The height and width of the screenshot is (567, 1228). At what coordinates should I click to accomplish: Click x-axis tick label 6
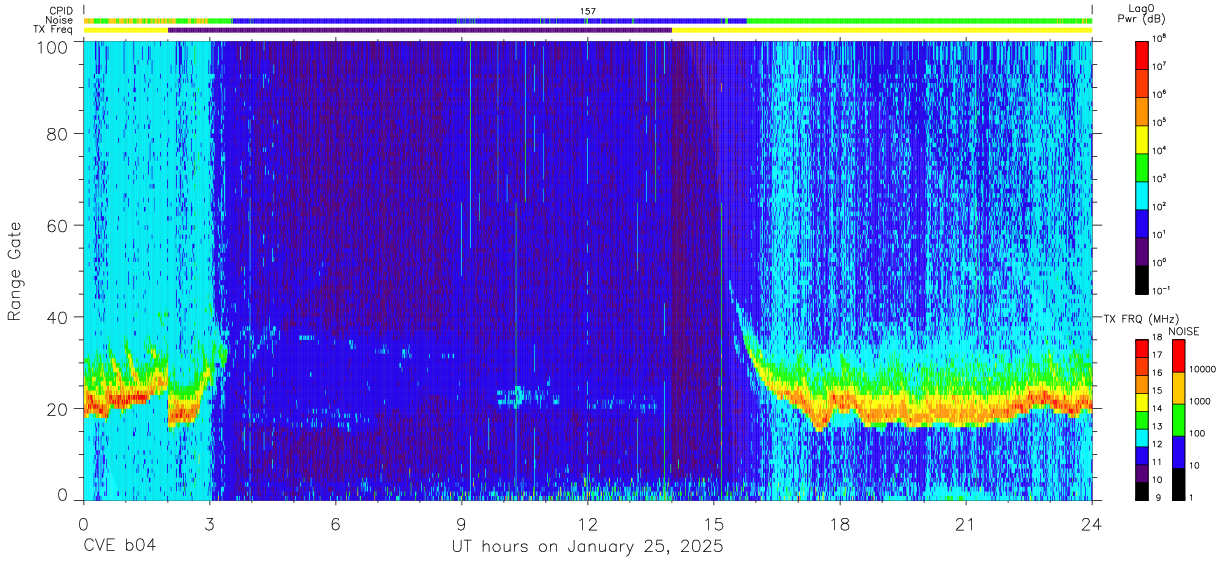tap(336, 523)
